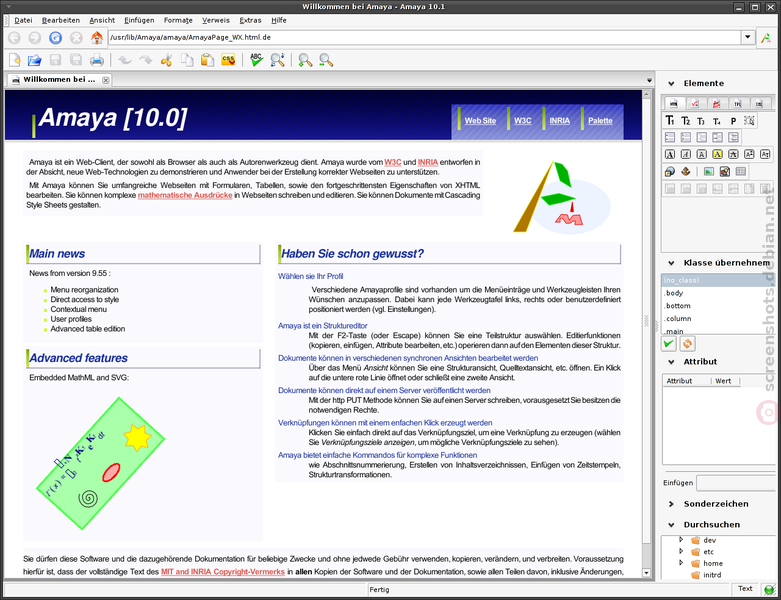Paste from clipboard using the clipboard icon
781x600 pixels.
(207, 60)
